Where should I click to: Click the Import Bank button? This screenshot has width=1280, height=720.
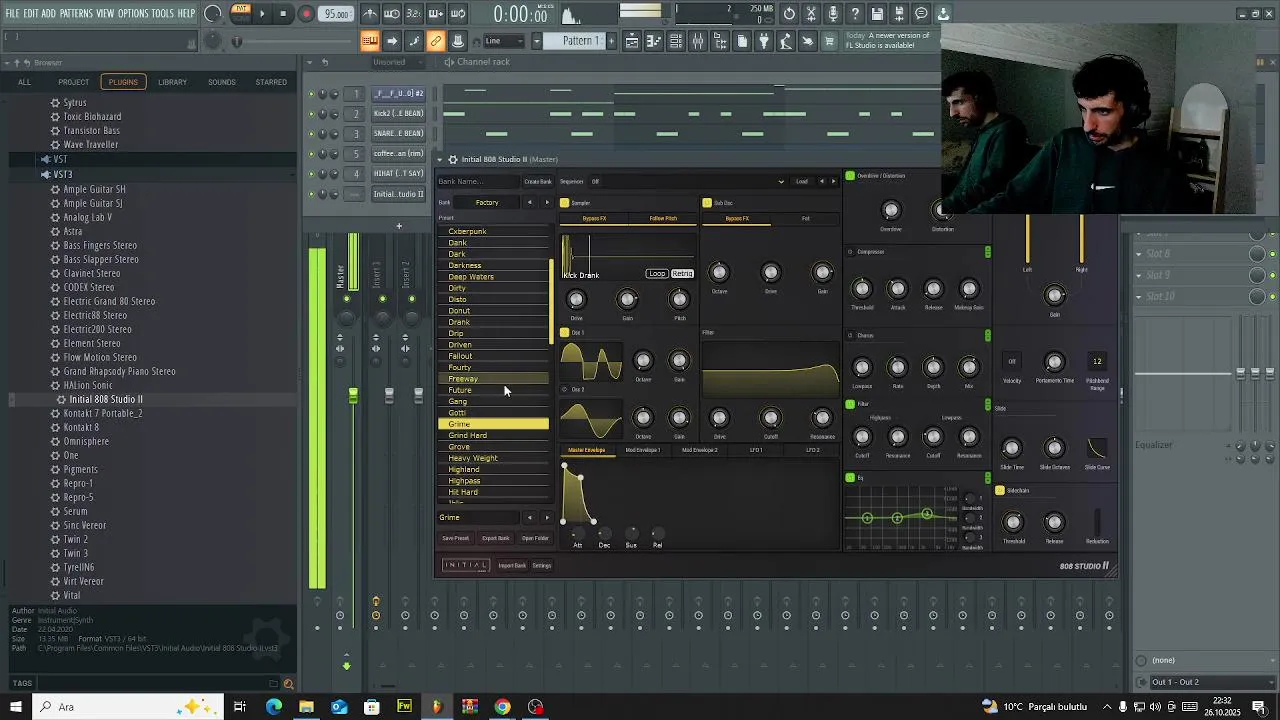(x=512, y=566)
